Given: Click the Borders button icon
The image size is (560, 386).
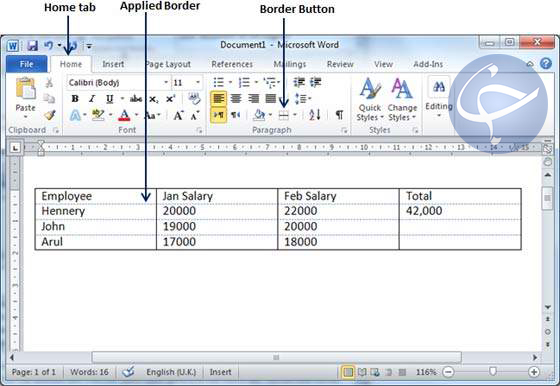Looking at the screenshot, I should tap(284, 115).
